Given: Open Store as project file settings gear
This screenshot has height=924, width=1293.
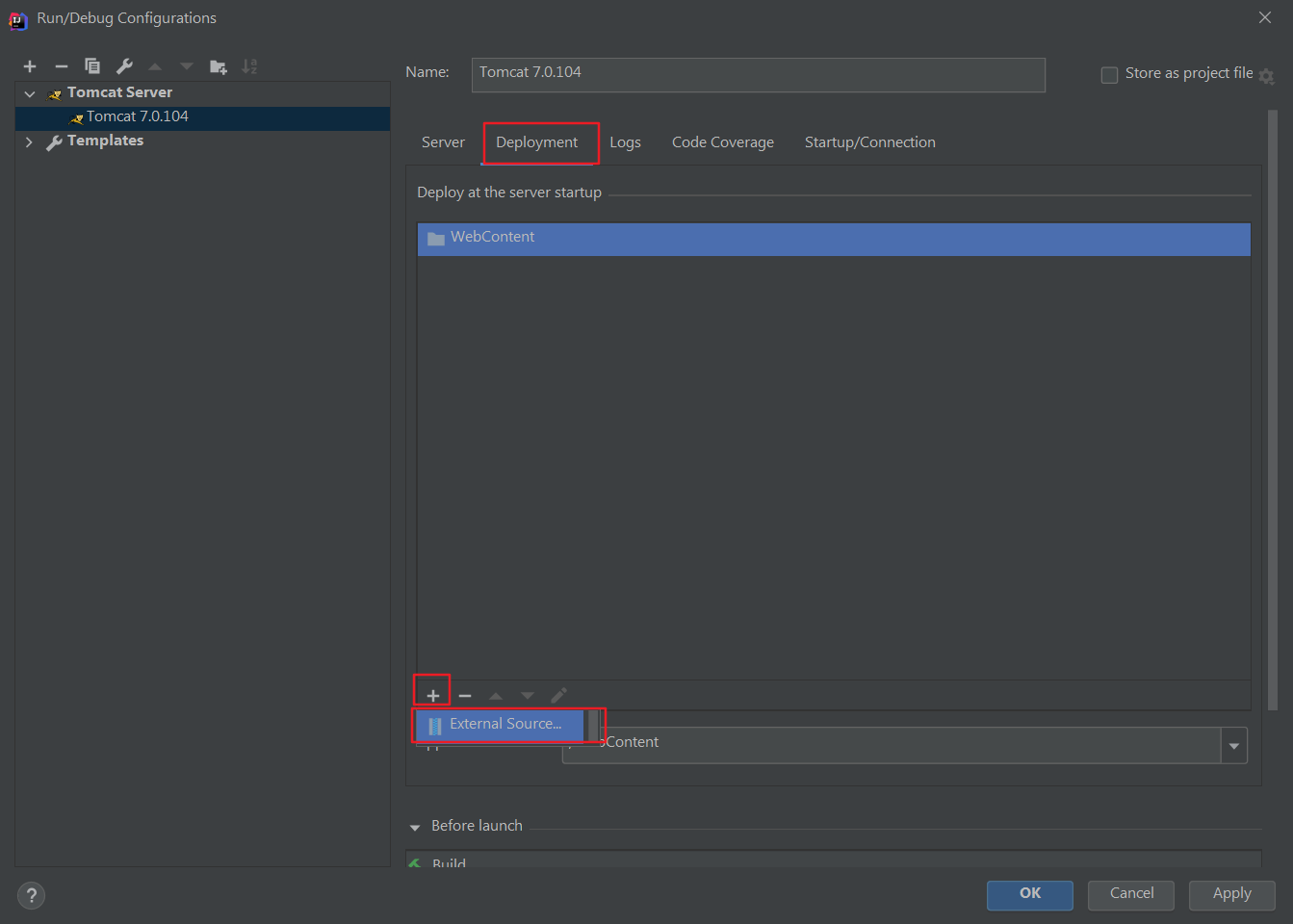Looking at the screenshot, I should tap(1267, 76).
